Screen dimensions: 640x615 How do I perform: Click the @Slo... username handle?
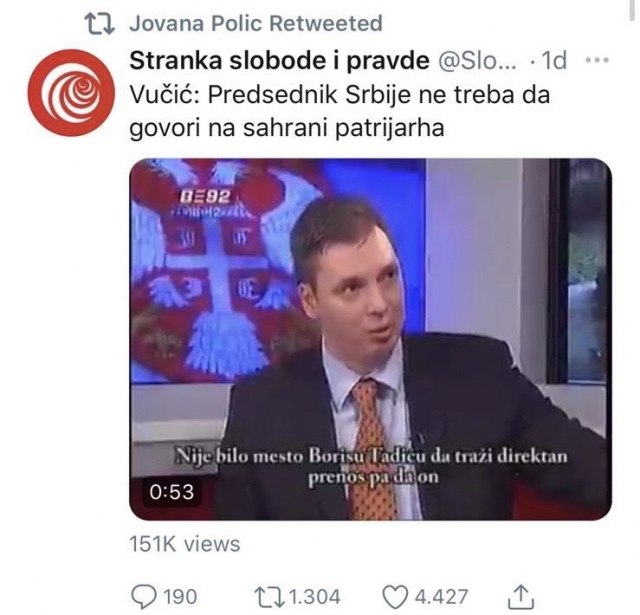(x=477, y=61)
